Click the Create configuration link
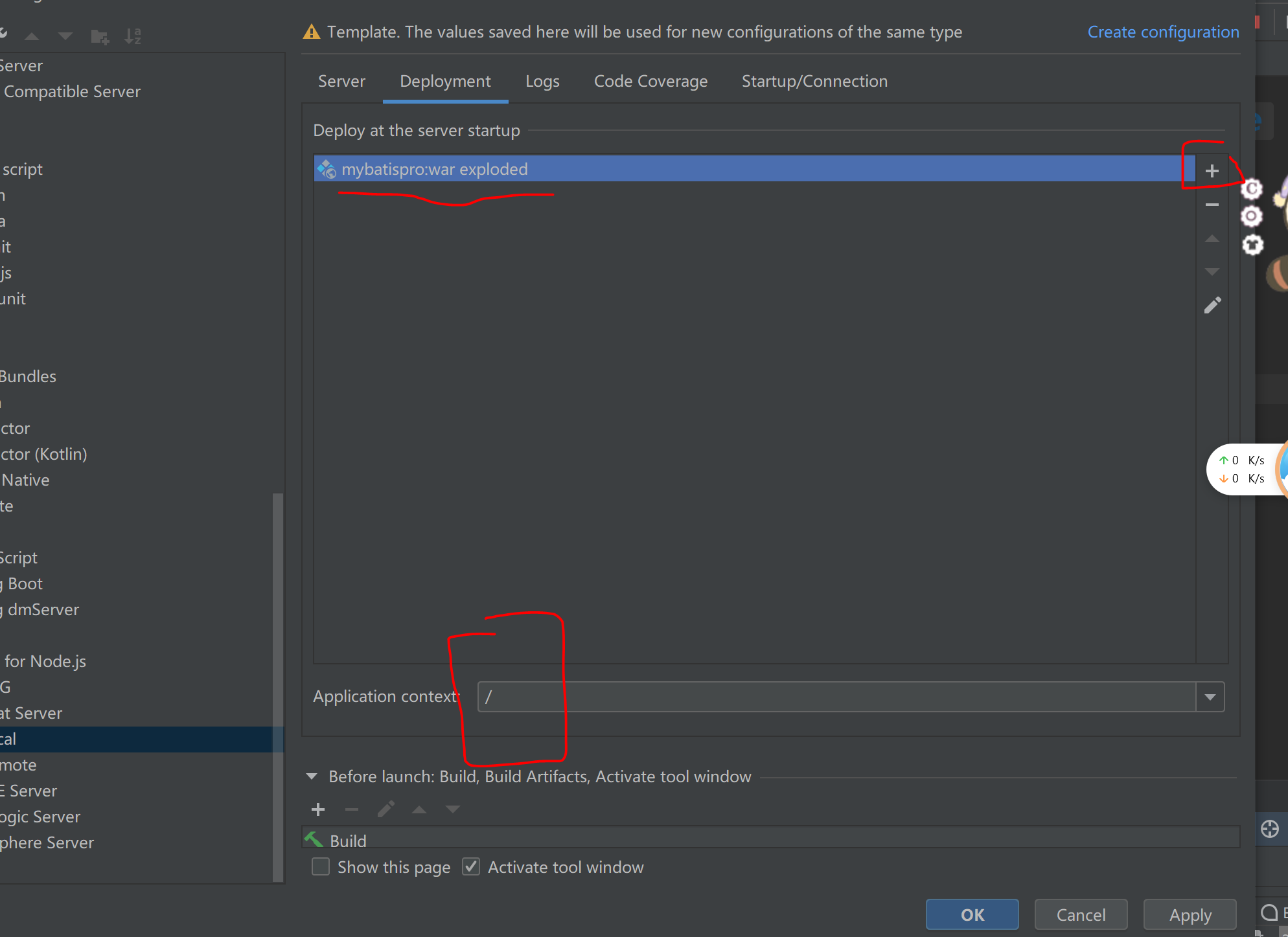The image size is (1288, 937). click(x=1163, y=32)
